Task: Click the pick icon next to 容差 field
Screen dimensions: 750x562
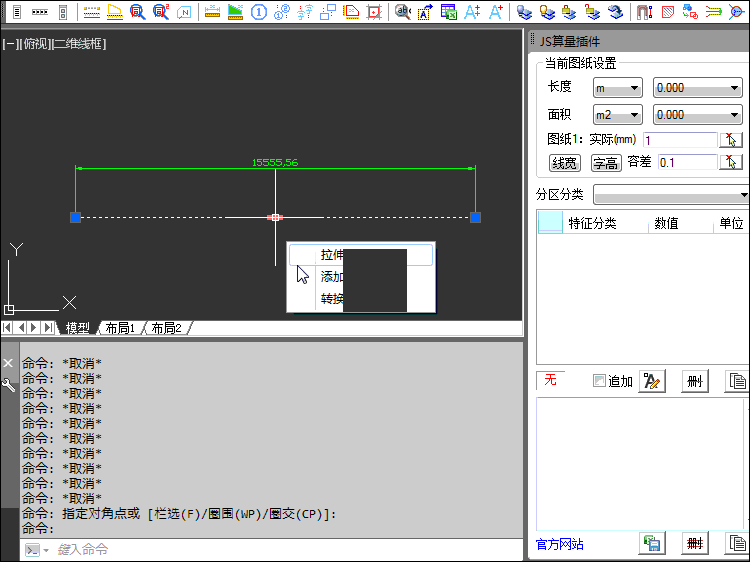Action: click(731, 162)
